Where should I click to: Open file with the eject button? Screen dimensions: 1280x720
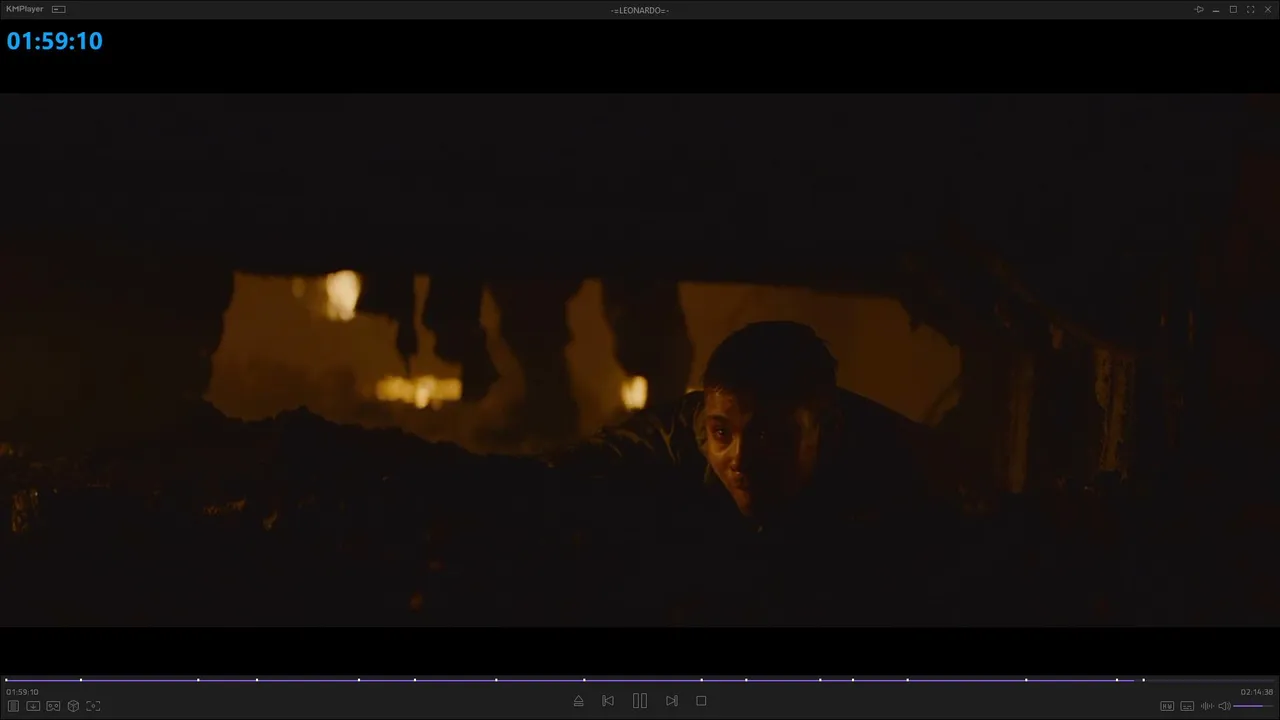pos(578,701)
